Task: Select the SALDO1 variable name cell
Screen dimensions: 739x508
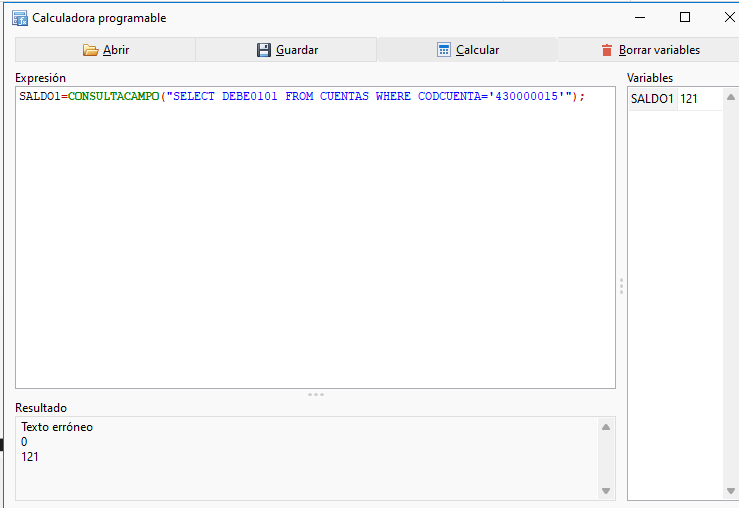Action: 652,99
